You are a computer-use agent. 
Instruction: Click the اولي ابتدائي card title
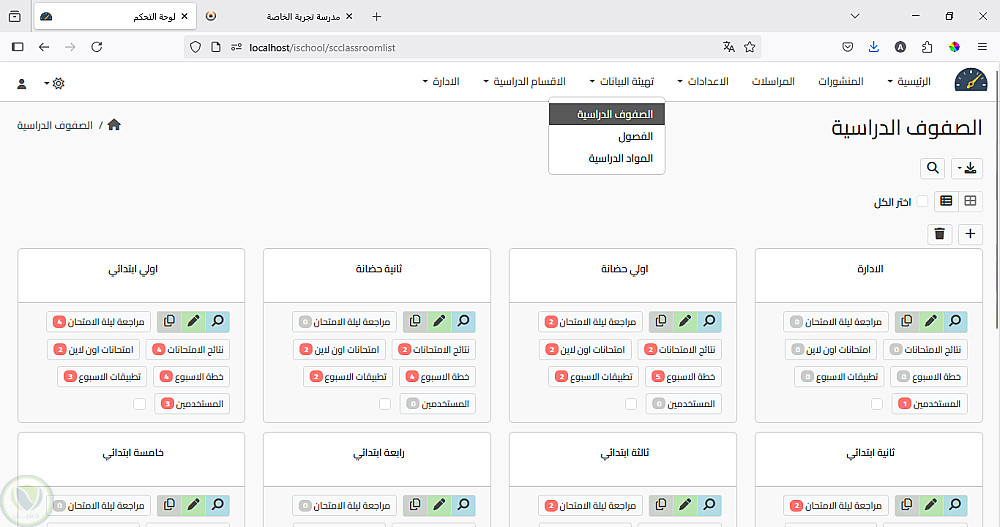coord(133,269)
